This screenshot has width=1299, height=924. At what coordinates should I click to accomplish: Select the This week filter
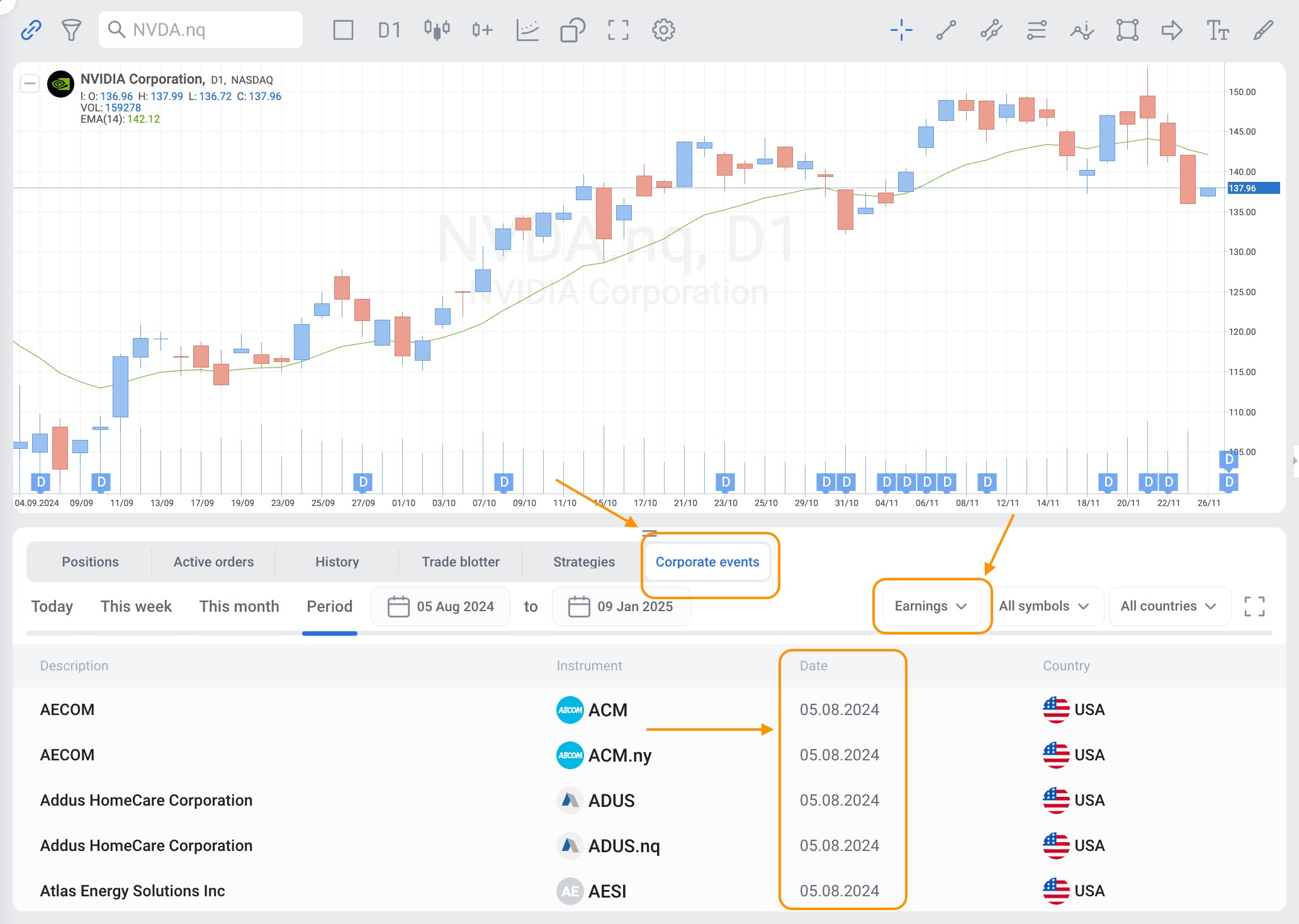(136, 606)
